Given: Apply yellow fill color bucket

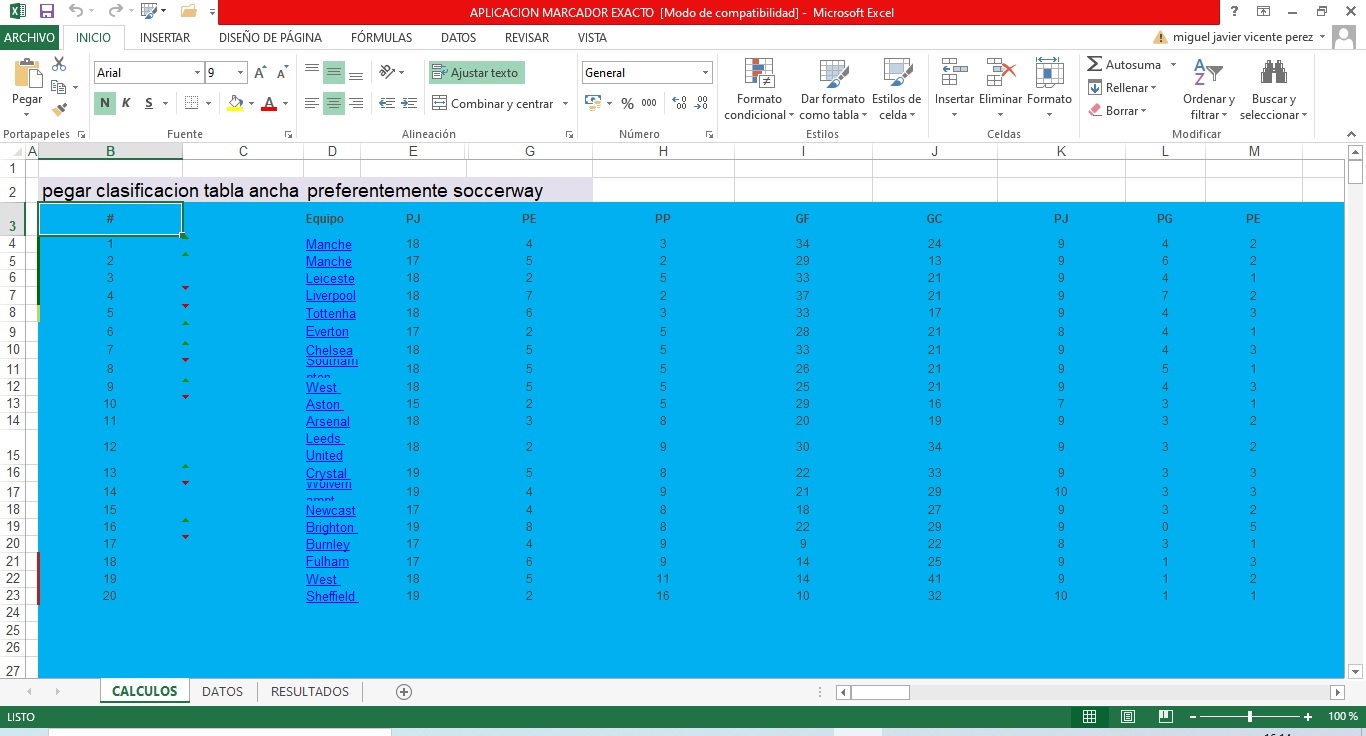Looking at the screenshot, I should (x=235, y=103).
